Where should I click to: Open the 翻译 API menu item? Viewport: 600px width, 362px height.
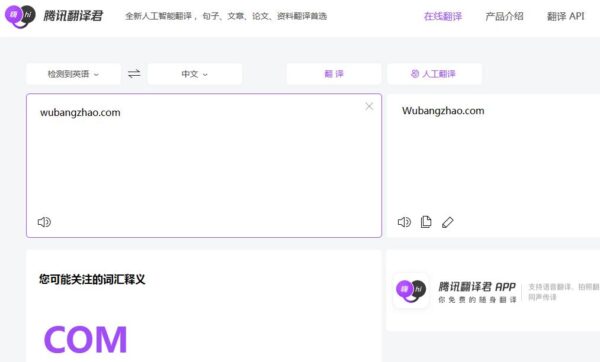click(x=565, y=16)
